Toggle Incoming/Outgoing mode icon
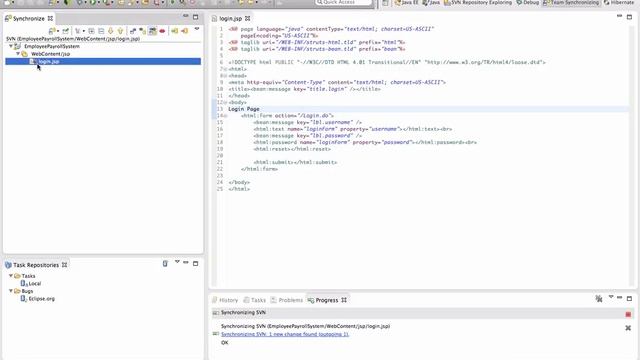 pos(152,31)
